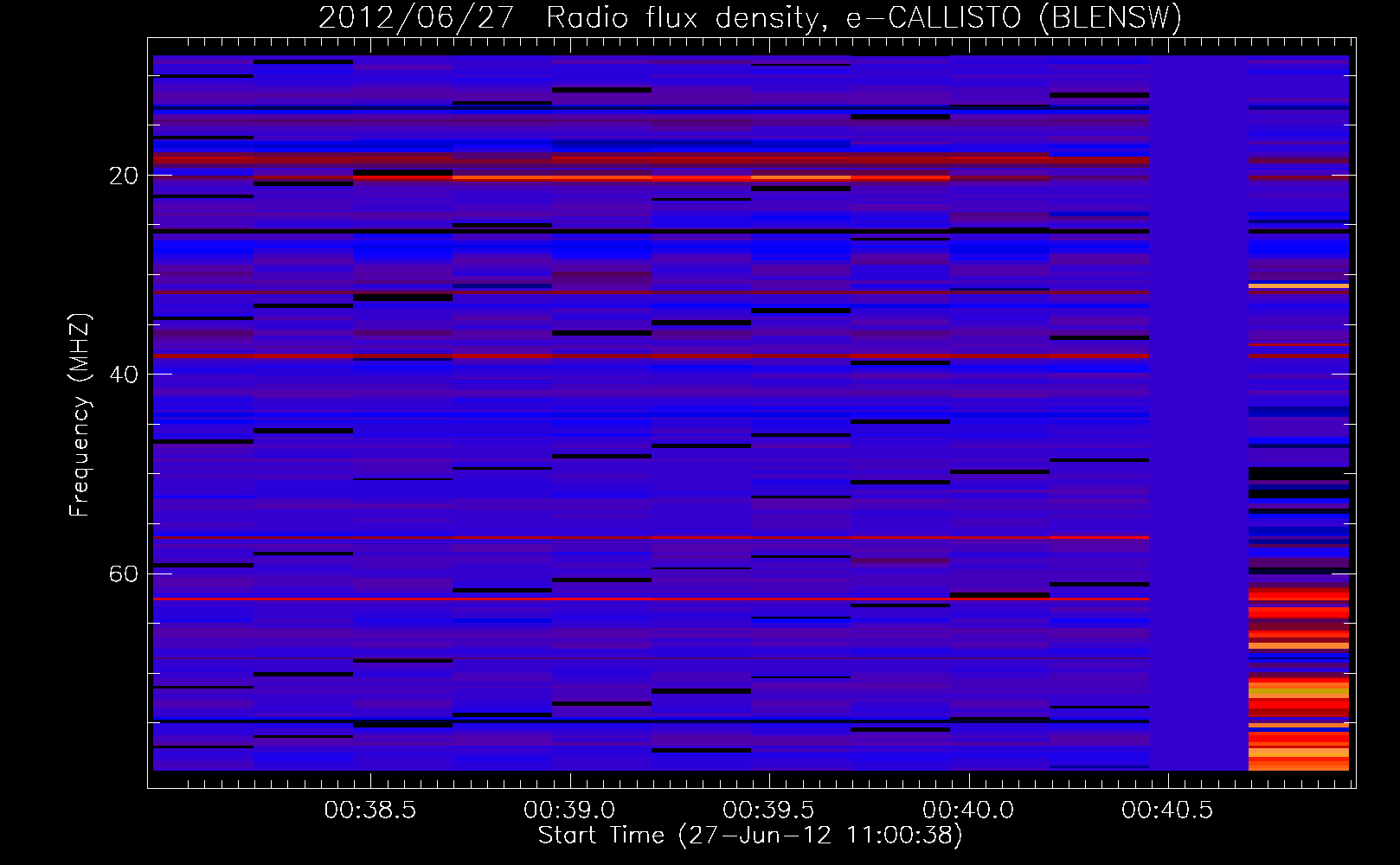
Task: Click the 'Frequency (MHZ)' axis label
Action: click(80, 415)
